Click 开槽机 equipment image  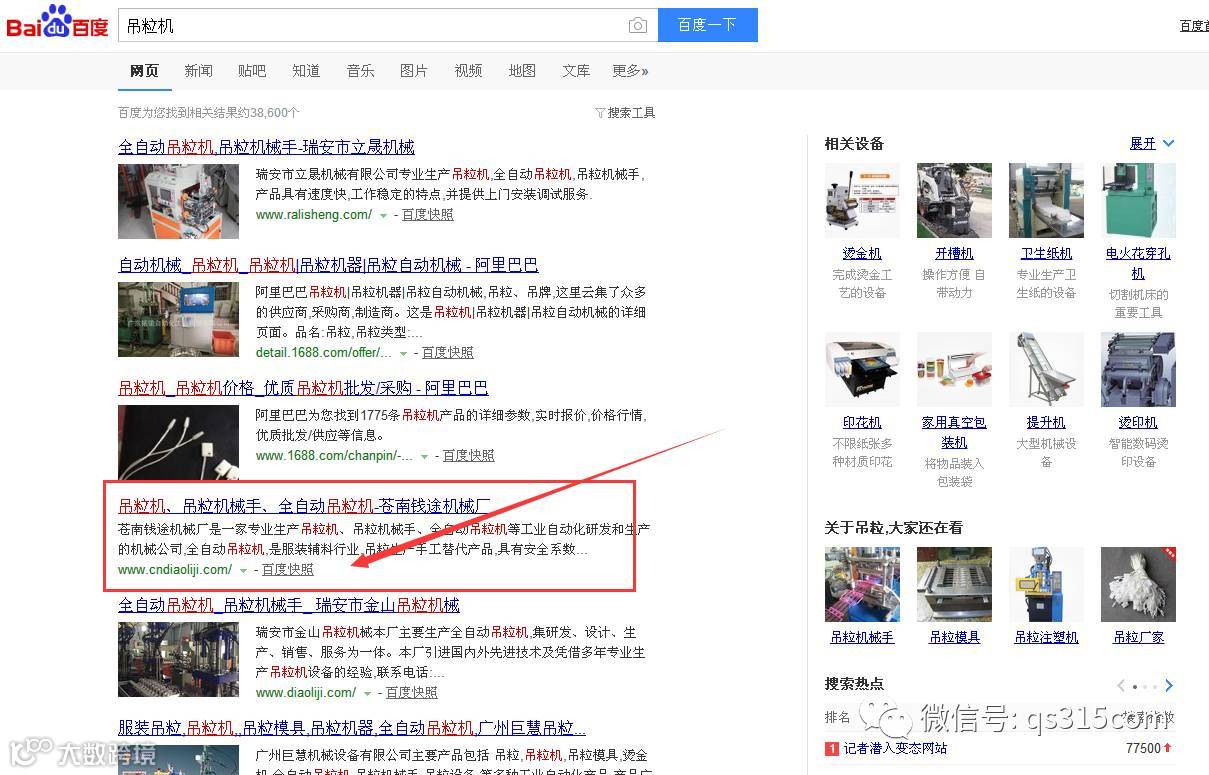pos(954,200)
